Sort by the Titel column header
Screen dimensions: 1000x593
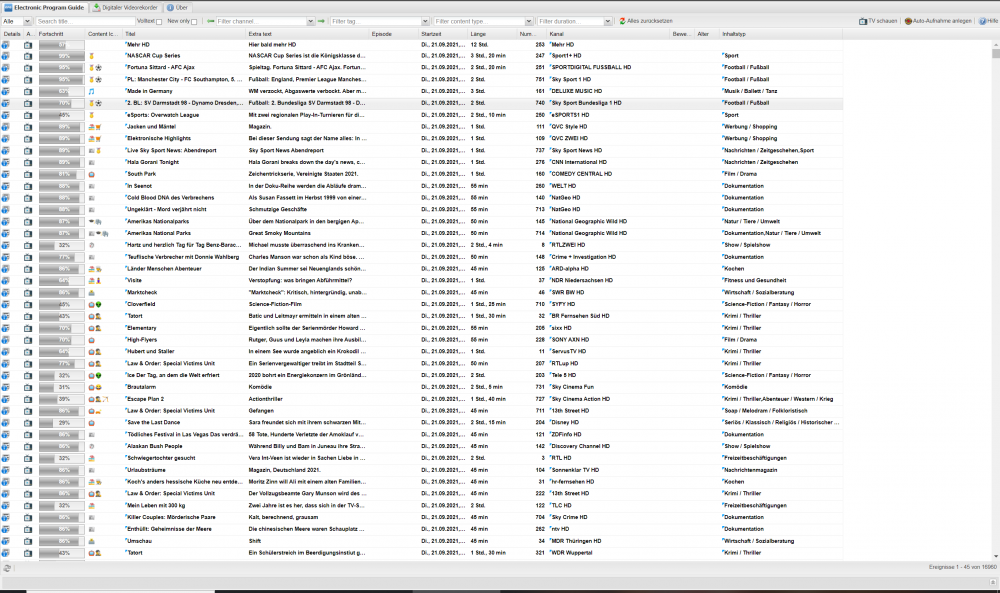184,34
